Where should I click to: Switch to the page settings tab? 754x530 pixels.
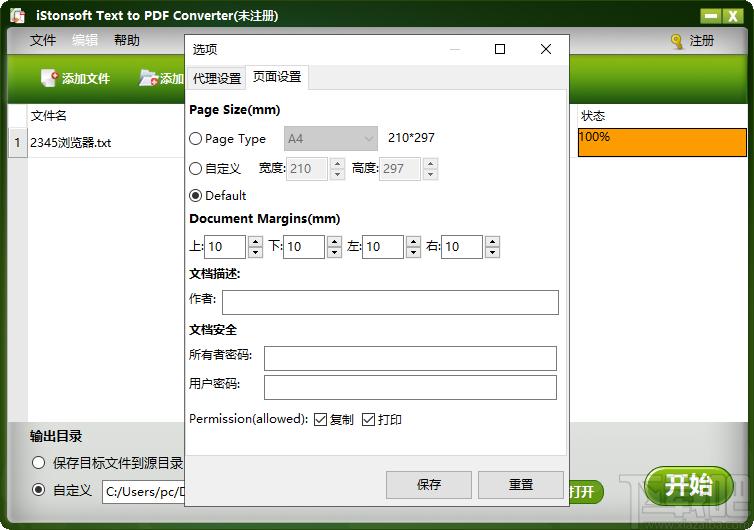coord(277,77)
